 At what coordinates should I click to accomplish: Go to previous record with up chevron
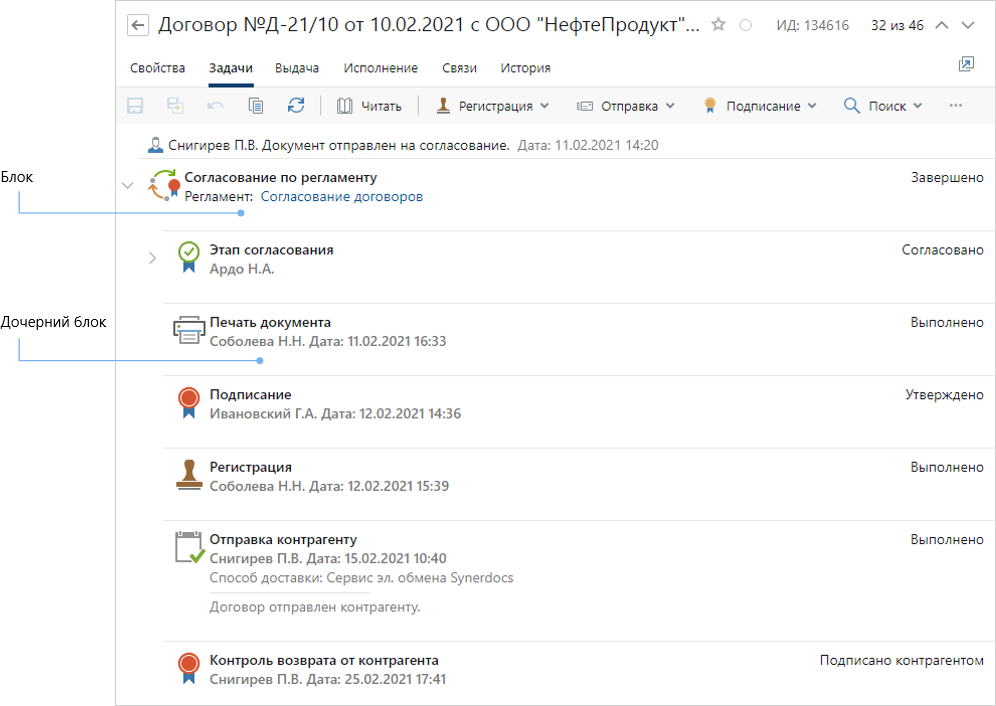tap(941, 25)
